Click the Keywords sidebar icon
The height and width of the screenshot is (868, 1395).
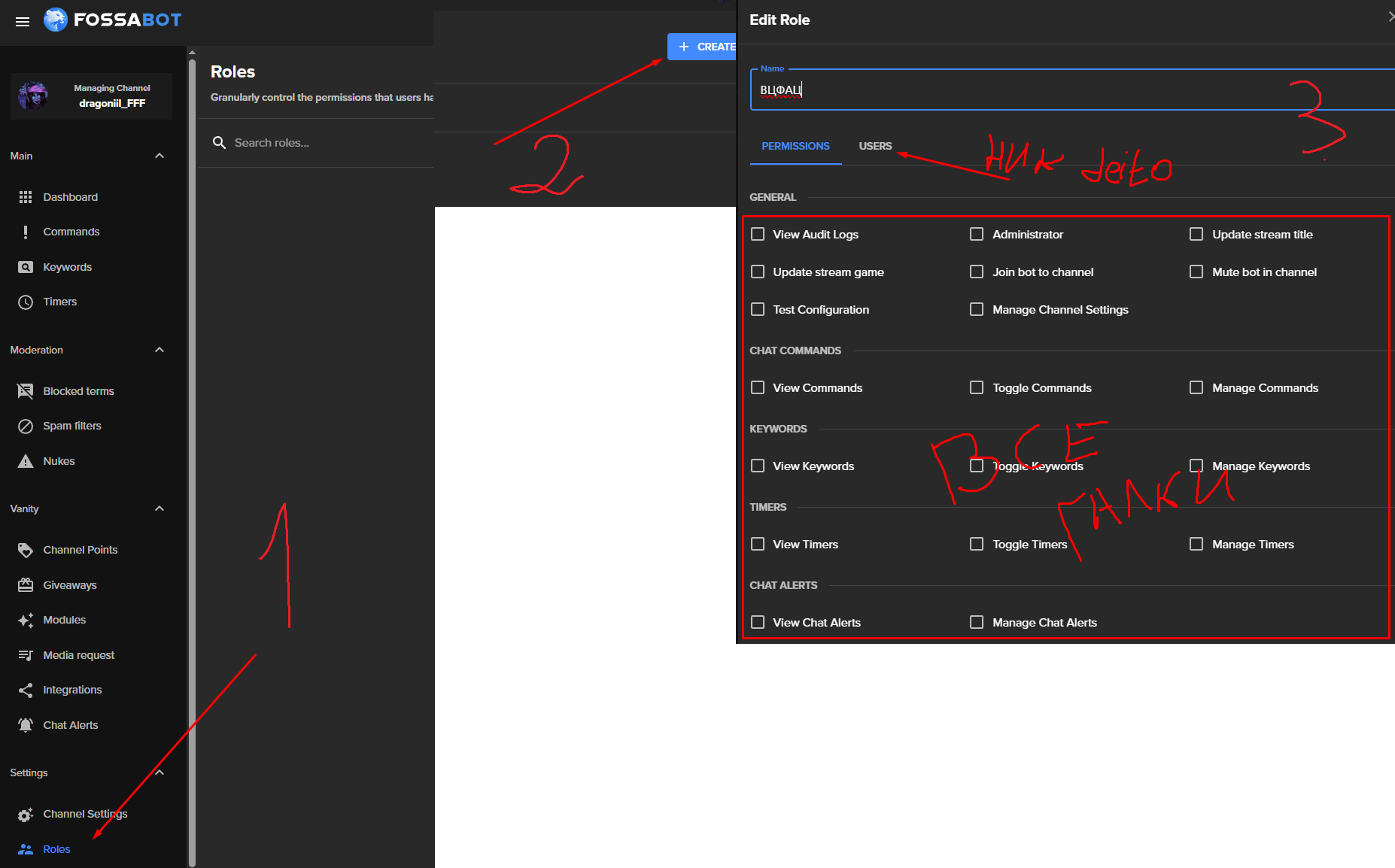[26, 267]
